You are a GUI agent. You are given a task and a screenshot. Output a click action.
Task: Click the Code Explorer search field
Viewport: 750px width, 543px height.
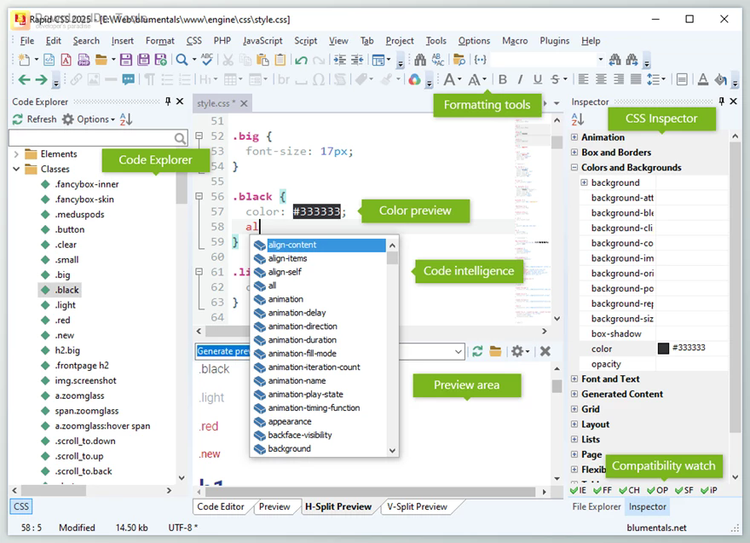click(x=98, y=138)
